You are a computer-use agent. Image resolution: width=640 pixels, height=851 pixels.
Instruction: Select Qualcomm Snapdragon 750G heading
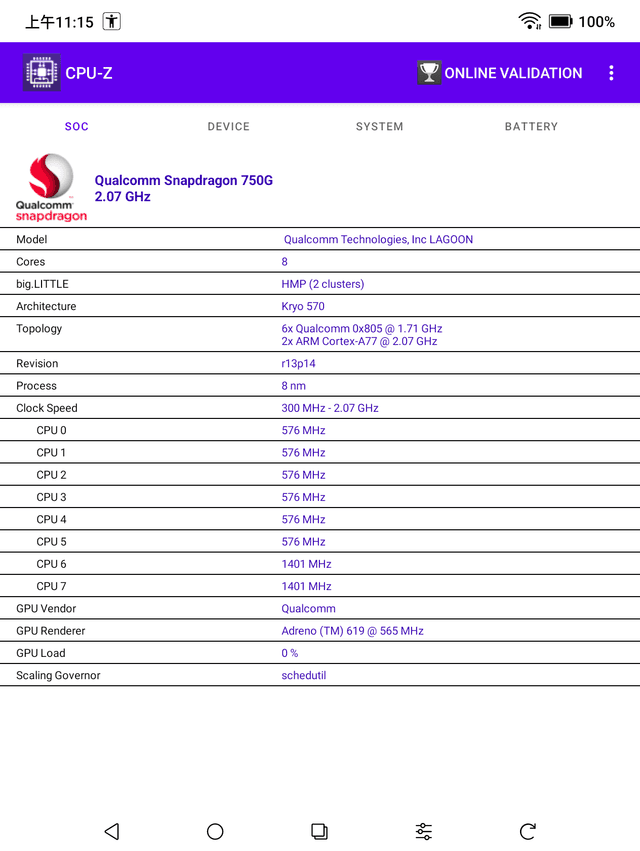pyautogui.click(x=183, y=180)
